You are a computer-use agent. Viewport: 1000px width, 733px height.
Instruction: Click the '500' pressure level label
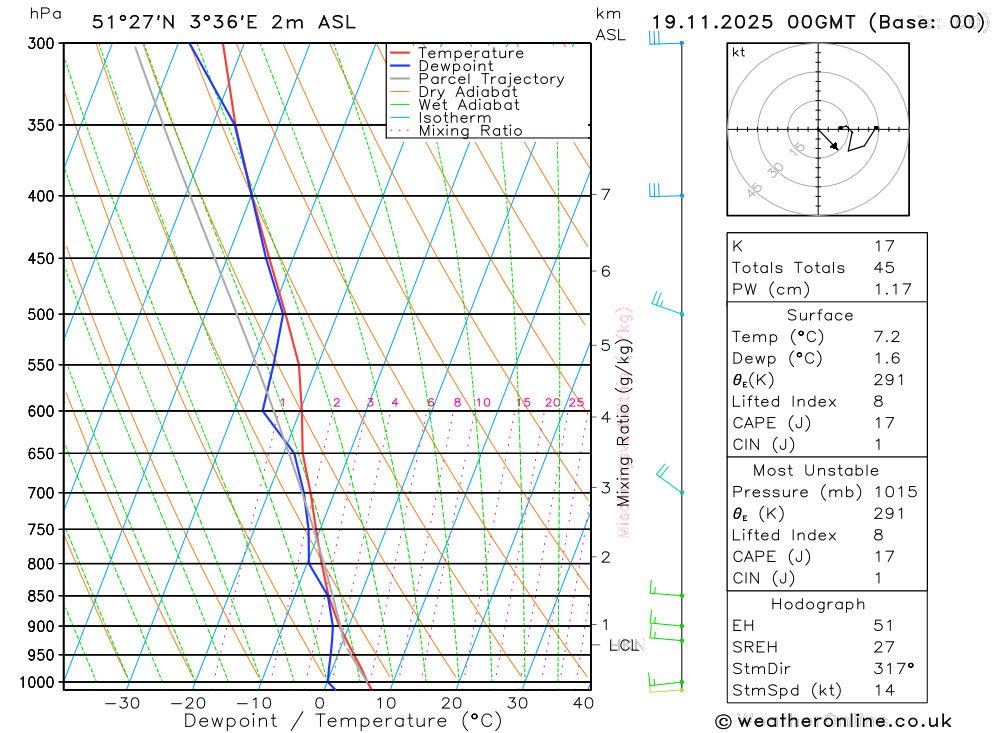[x=41, y=315]
